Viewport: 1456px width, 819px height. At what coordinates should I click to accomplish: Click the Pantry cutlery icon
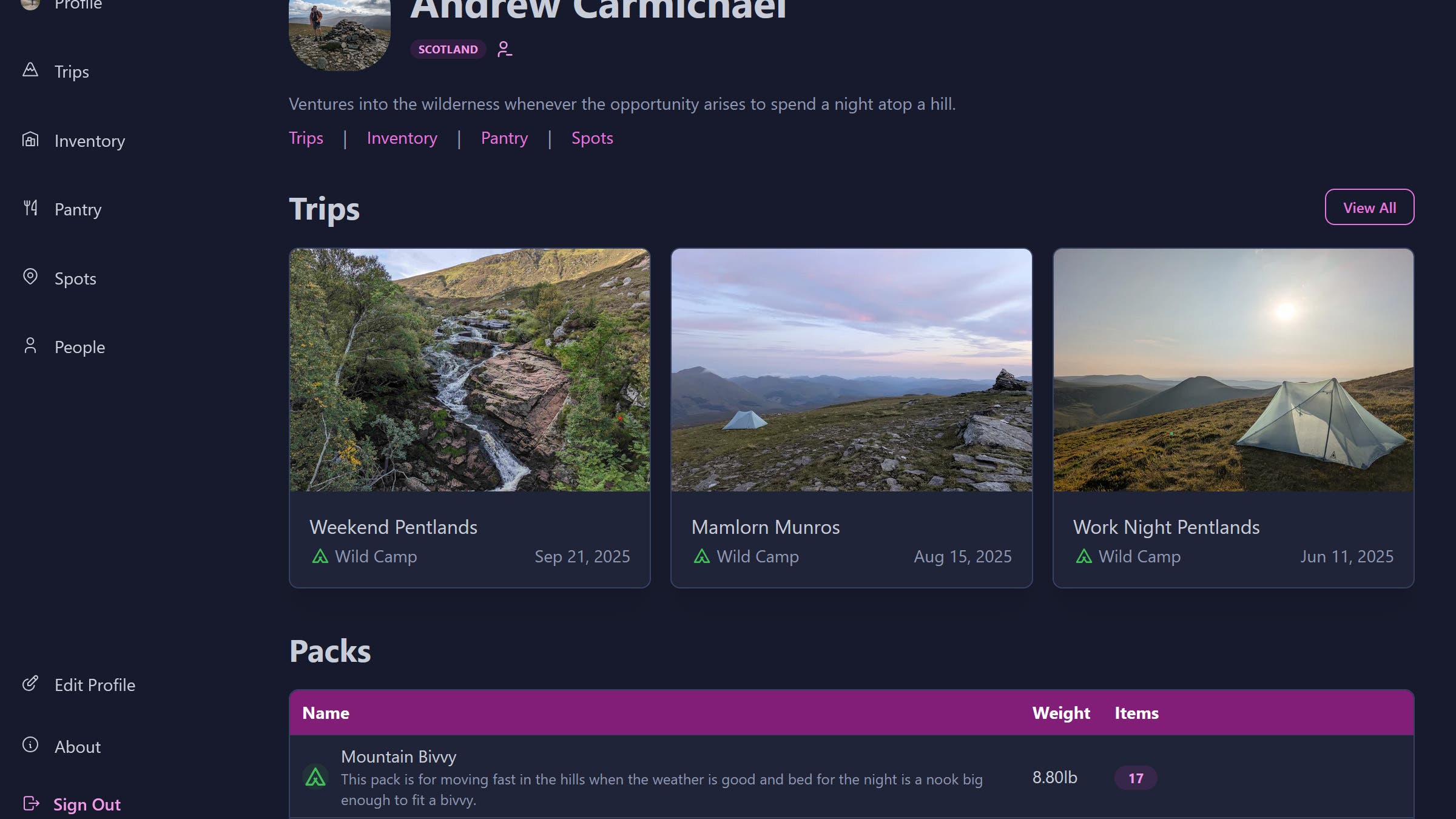30,208
